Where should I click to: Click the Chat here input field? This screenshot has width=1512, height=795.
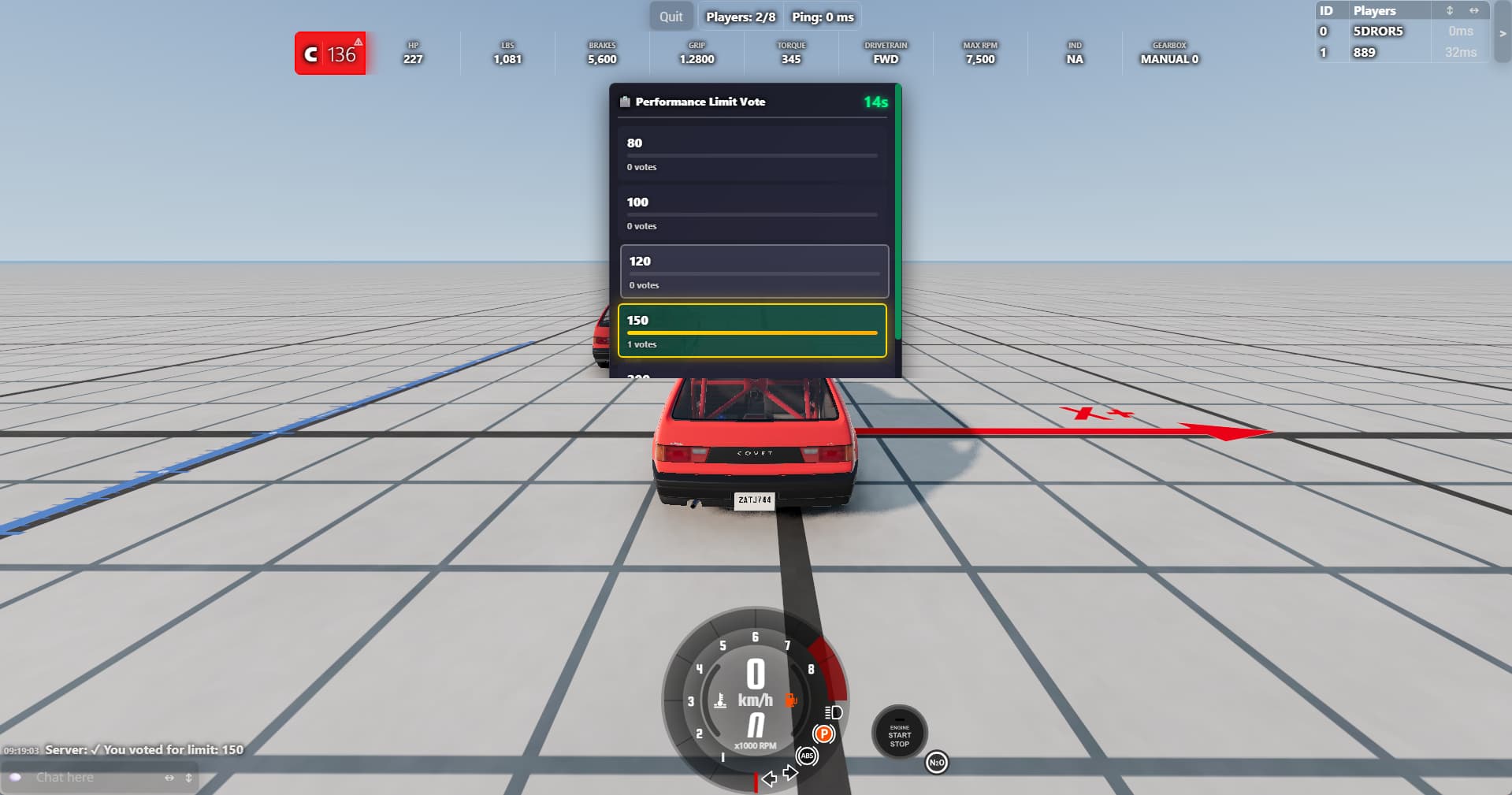click(x=95, y=778)
